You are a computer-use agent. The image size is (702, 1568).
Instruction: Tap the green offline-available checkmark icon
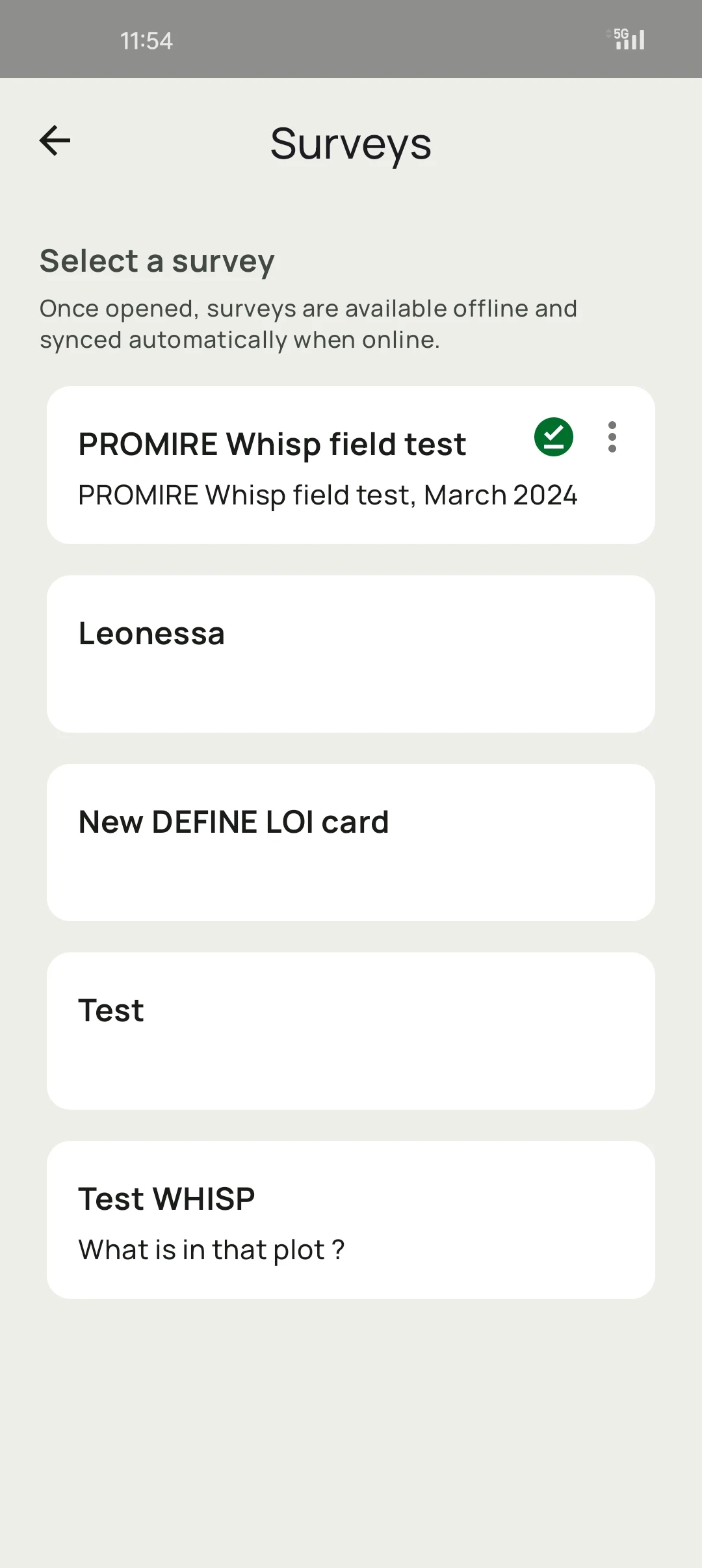554,437
